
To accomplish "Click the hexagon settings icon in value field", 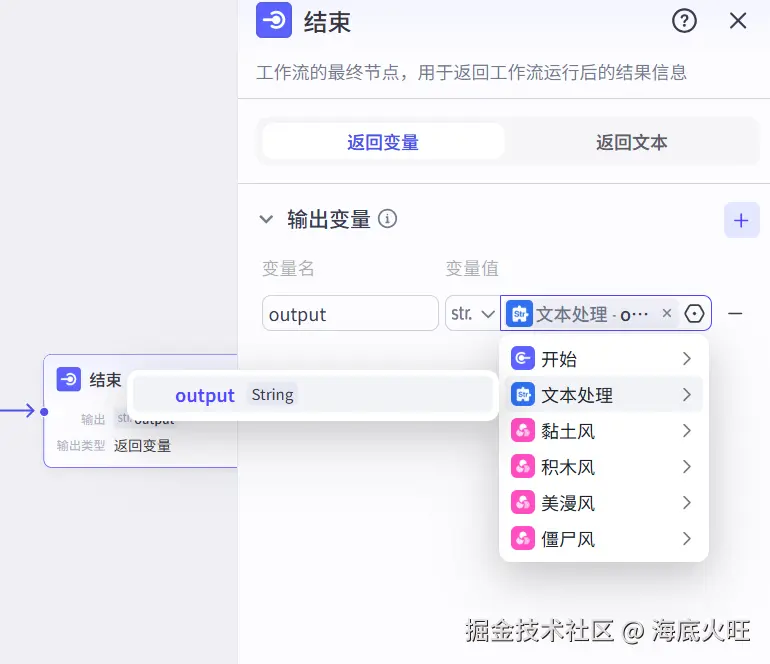I will (694, 313).
